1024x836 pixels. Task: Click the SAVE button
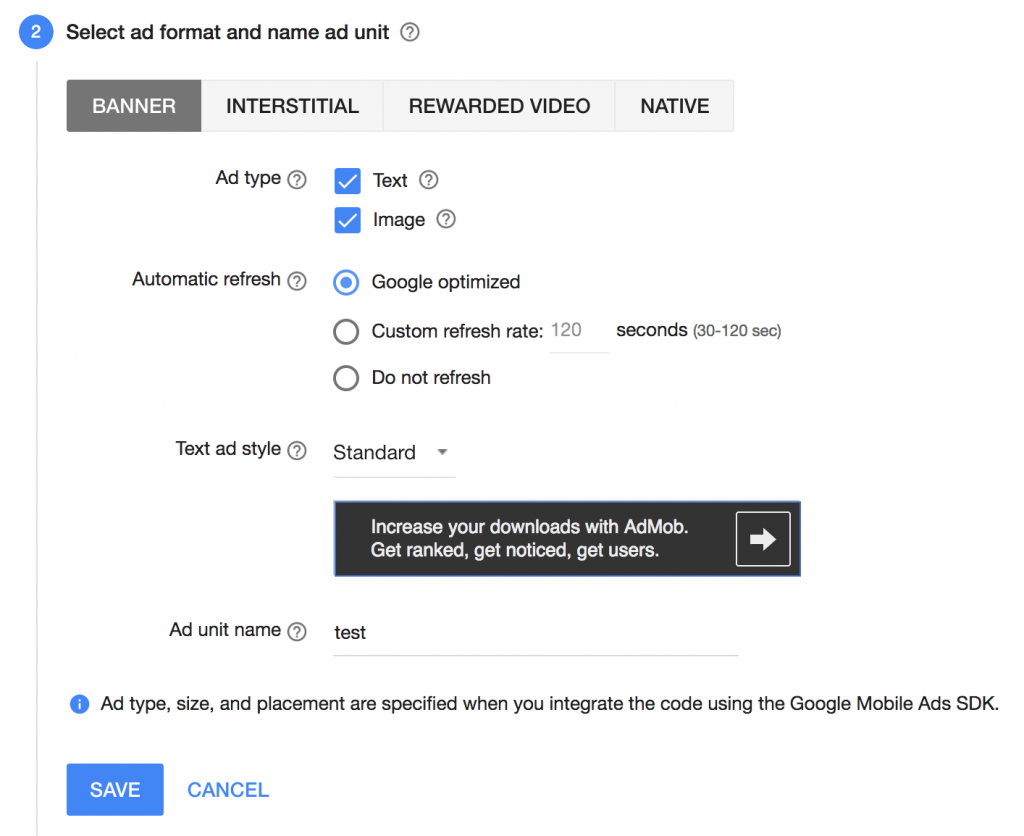114,789
